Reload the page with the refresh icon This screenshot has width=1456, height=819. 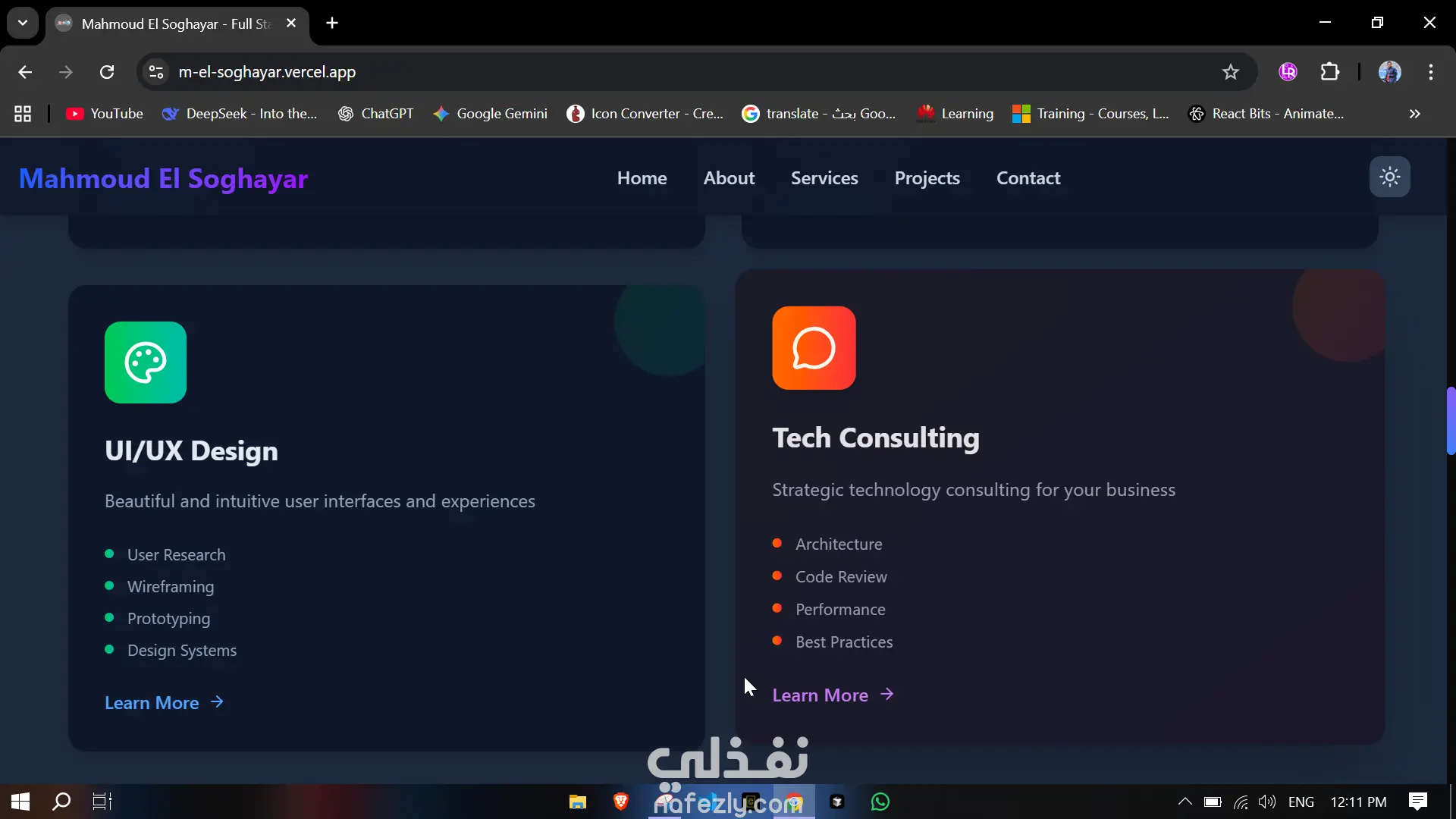(x=107, y=72)
